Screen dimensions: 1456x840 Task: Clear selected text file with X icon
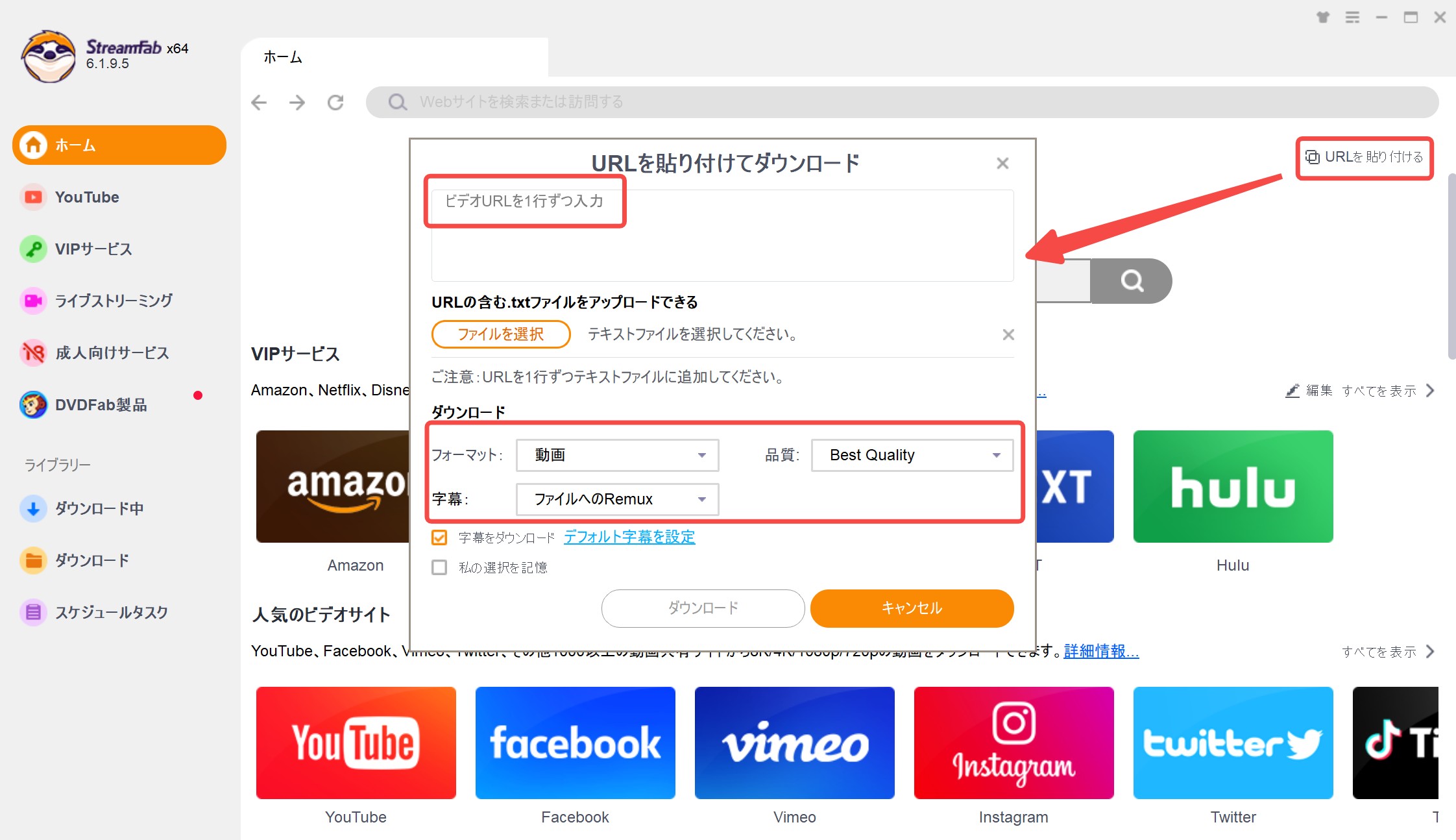coord(1008,334)
